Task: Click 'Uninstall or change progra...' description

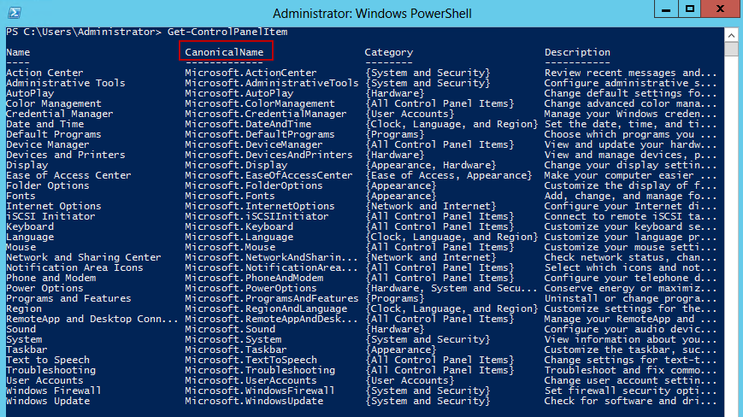Action: (631, 299)
